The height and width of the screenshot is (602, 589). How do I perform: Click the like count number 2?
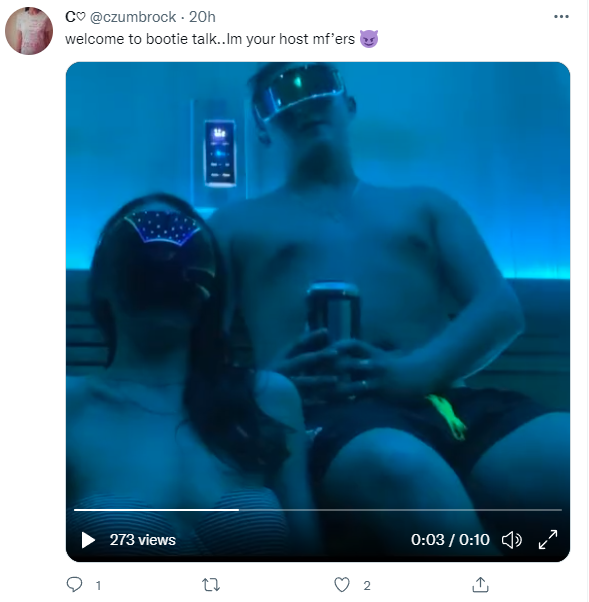pyautogui.click(x=367, y=585)
